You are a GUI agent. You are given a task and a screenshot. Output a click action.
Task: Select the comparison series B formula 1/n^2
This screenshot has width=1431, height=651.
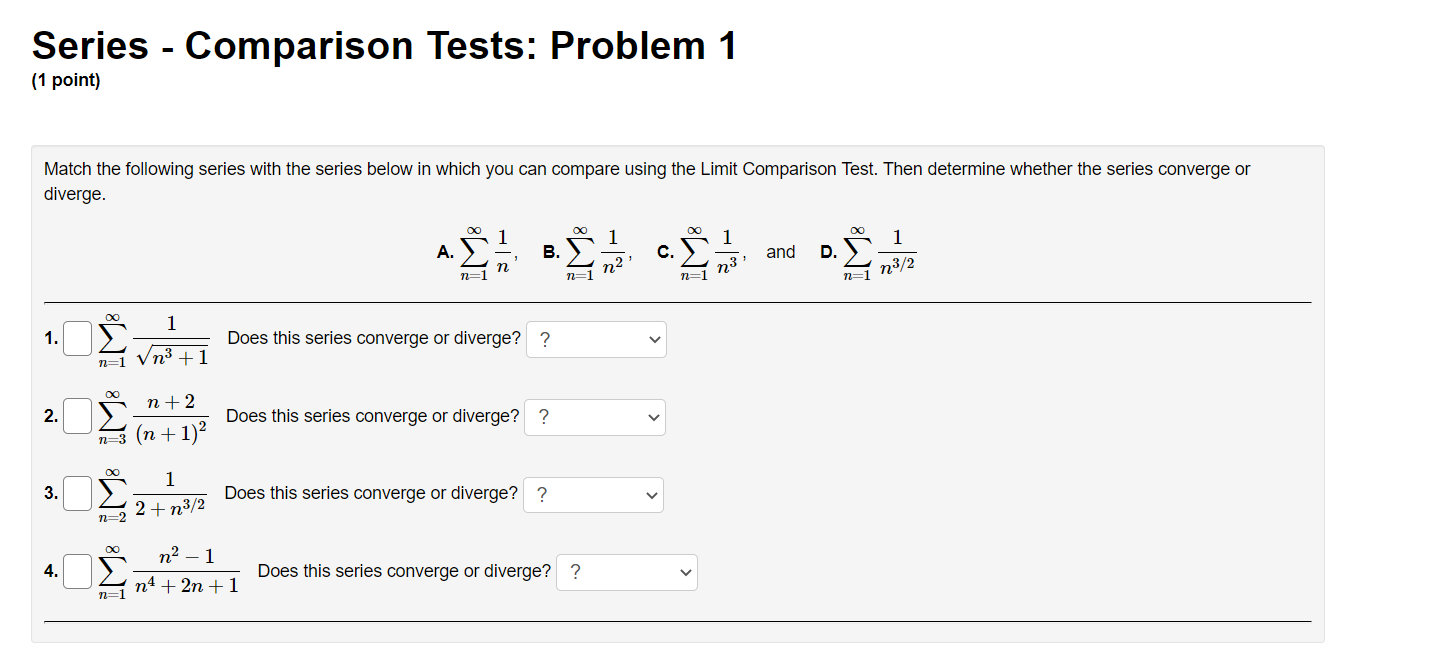595,251
